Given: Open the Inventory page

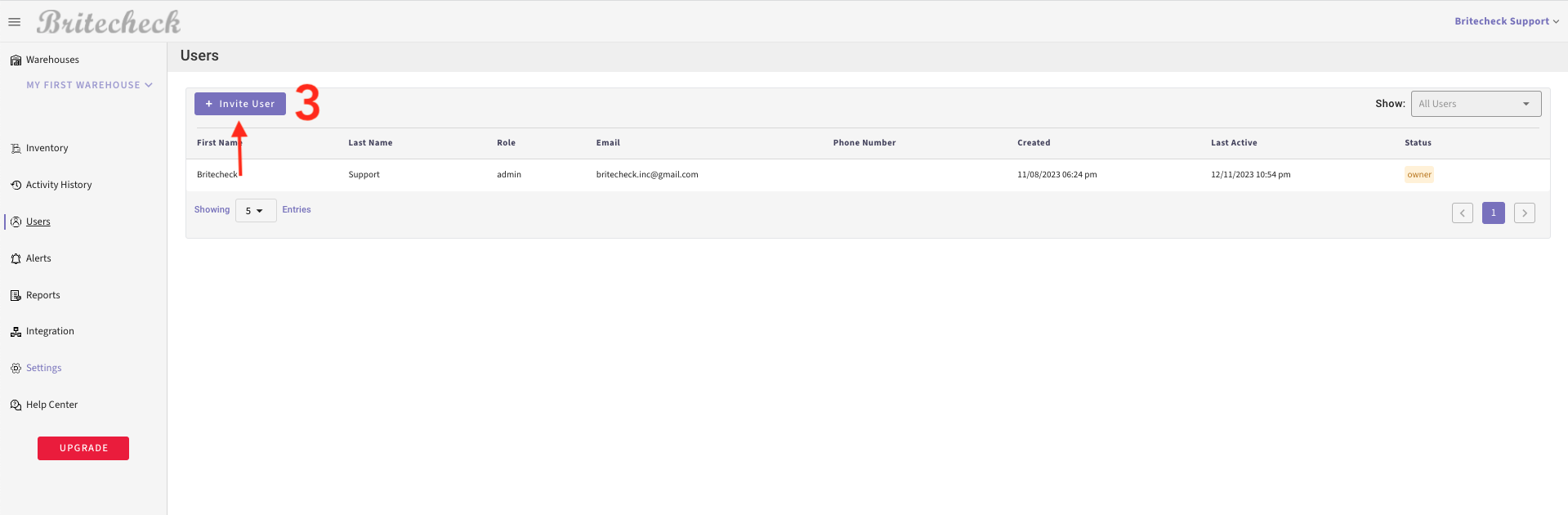Looking at the screenshot, I should [x=47, y=148].
